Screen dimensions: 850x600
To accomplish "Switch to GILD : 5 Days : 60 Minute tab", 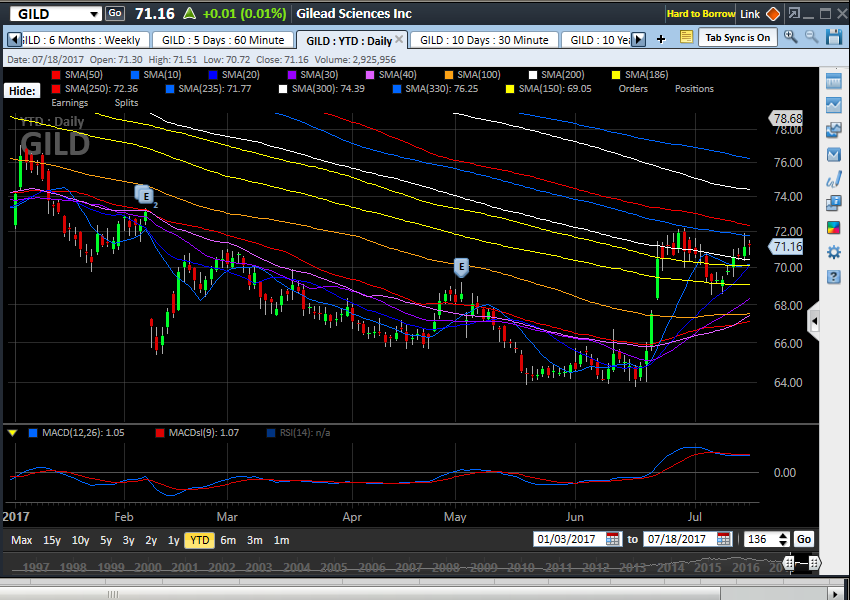I will [223, 40].
